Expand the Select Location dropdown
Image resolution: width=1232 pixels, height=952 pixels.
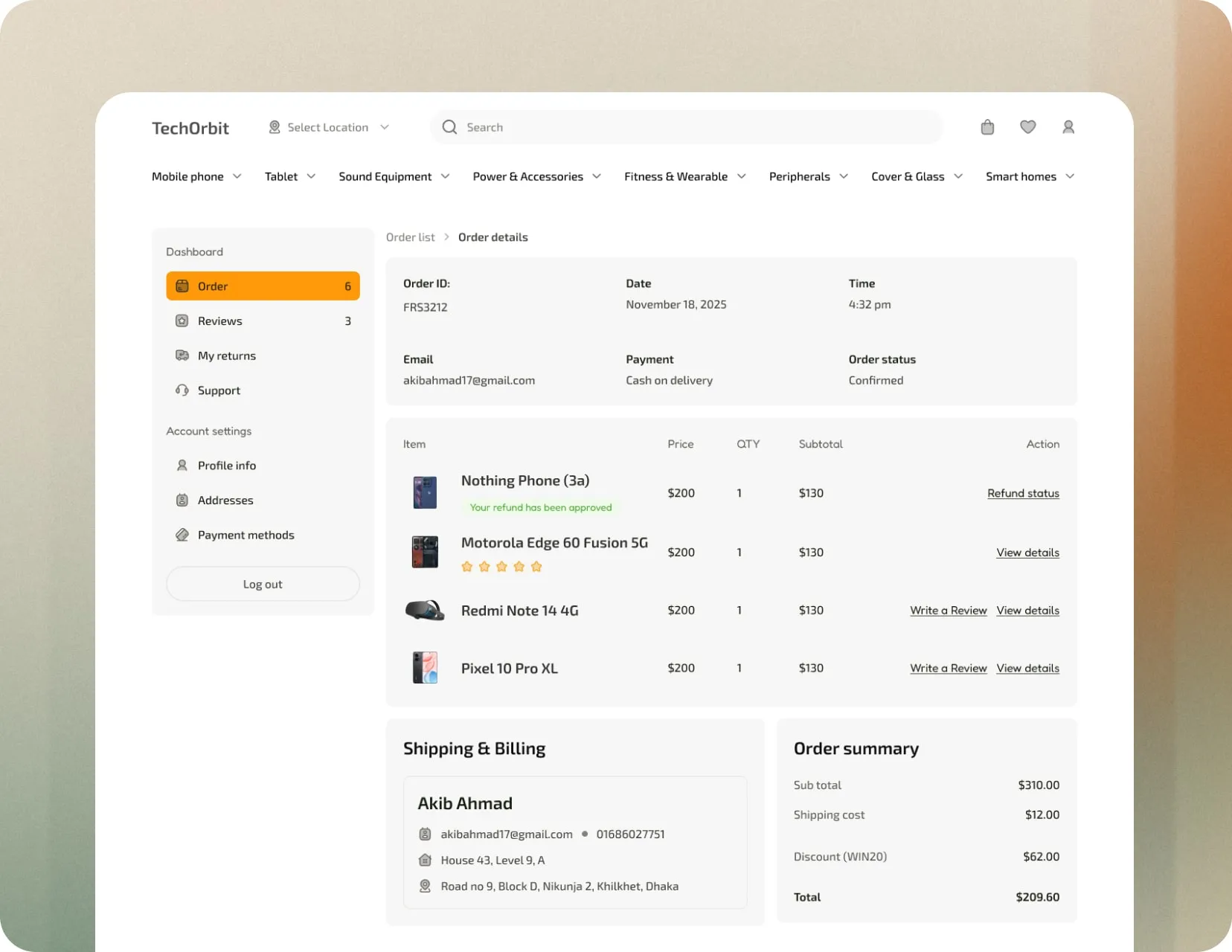coord(384,127)
